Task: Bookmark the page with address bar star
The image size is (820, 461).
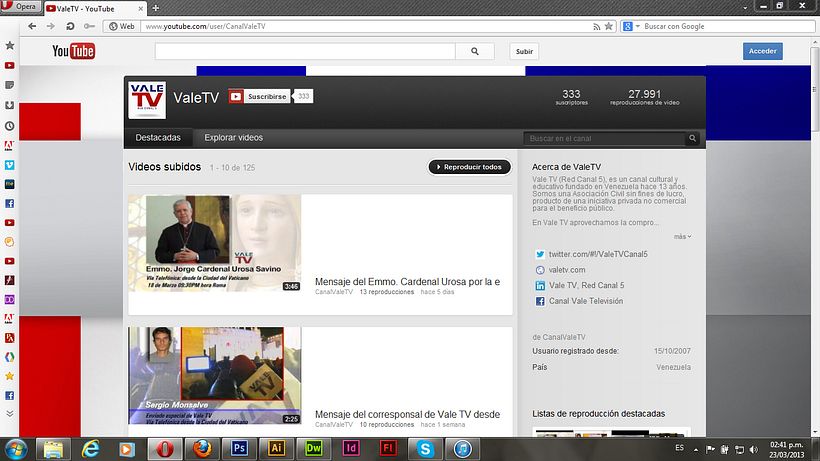Action: (x=609, y=26)
